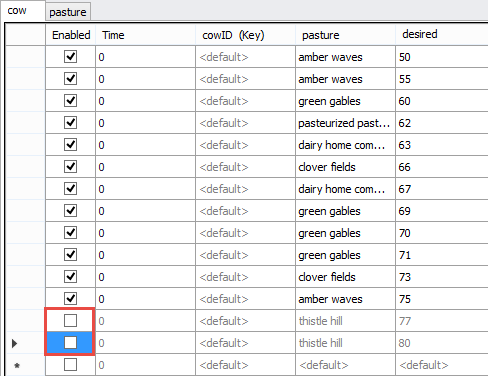Click clover fields cell in desired 66 row
This screenshot has width=488, height=376.
(x=345, y=167)
